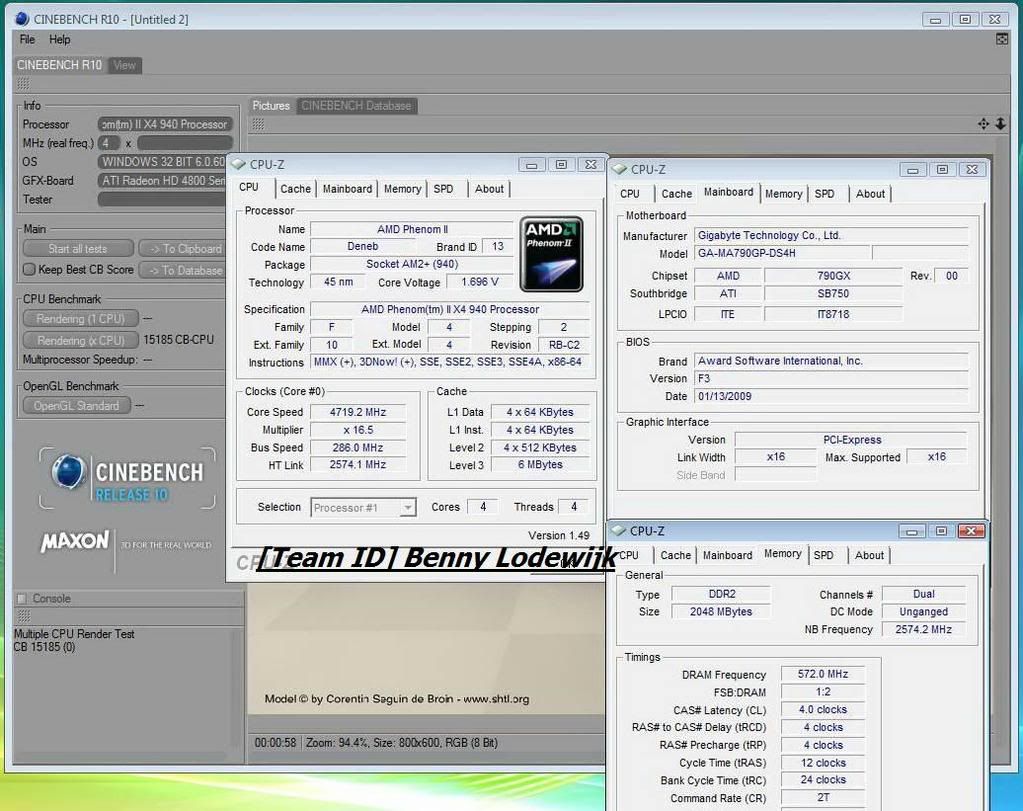Image resolution: width=1023 pixels, height=811 pixels.
Task: Run Rendering (1 CPU) benchmark
Action: point(80,318)
